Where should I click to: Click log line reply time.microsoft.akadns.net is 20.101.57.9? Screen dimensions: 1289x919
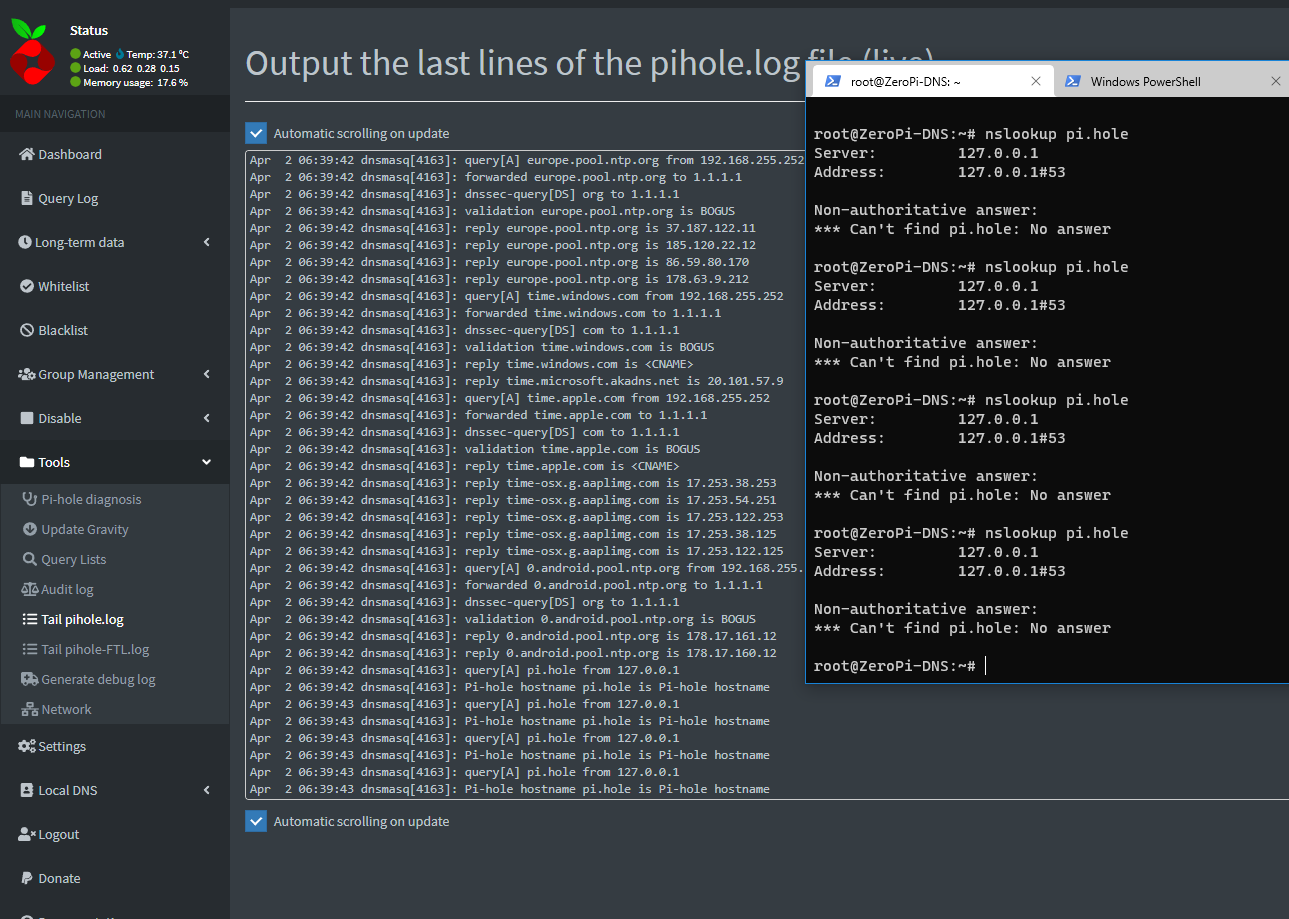pos(517,381)
